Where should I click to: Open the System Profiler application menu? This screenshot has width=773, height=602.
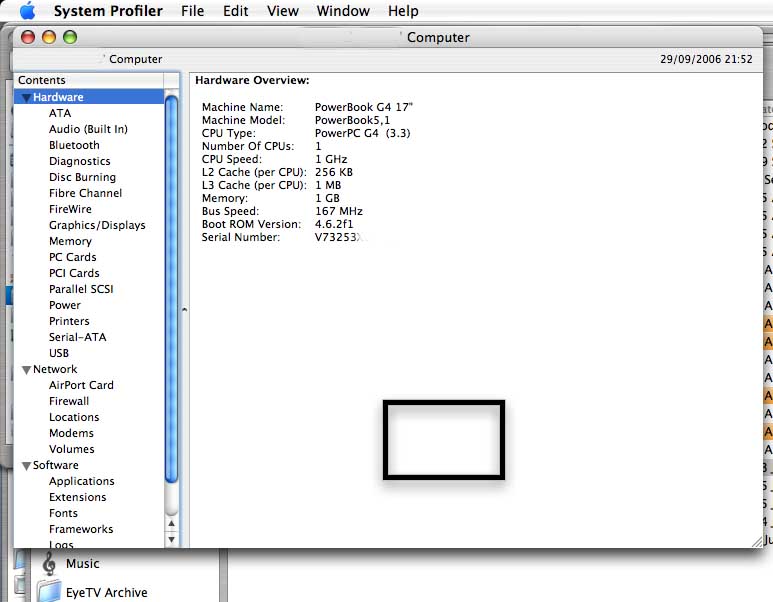pos(108,11)
